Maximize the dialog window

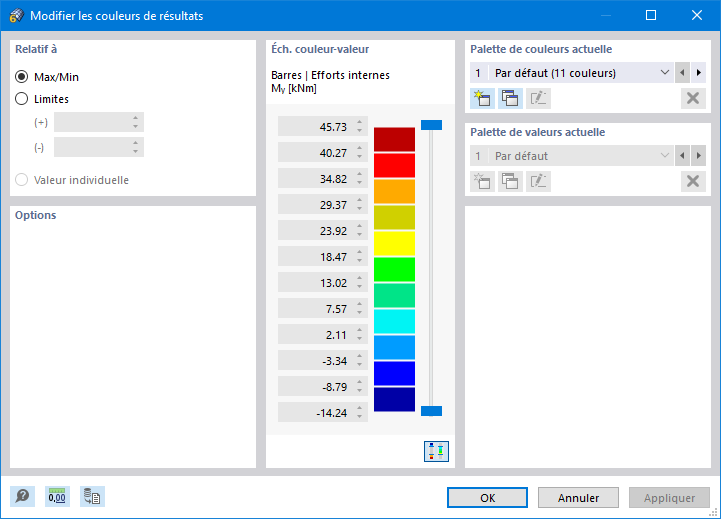pos(651,15)
